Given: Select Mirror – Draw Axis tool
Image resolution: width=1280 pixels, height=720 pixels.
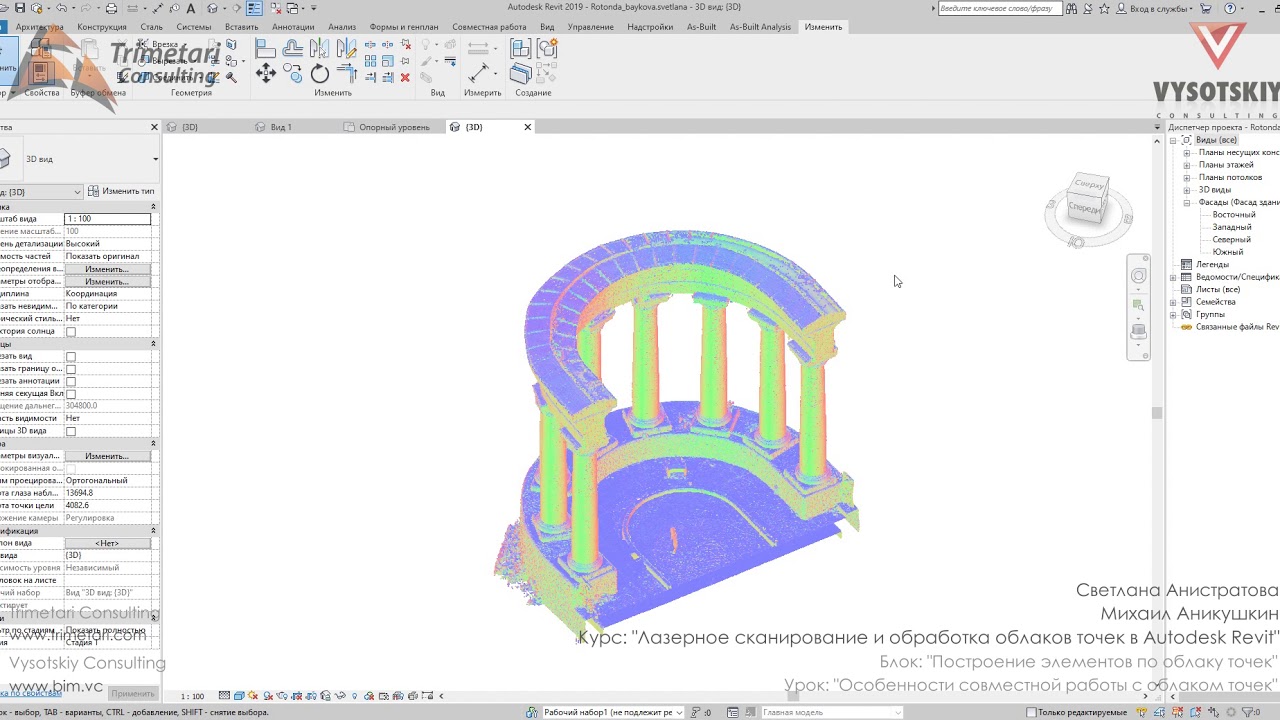Looking at the screenshot, I should [x=346, y=47].
